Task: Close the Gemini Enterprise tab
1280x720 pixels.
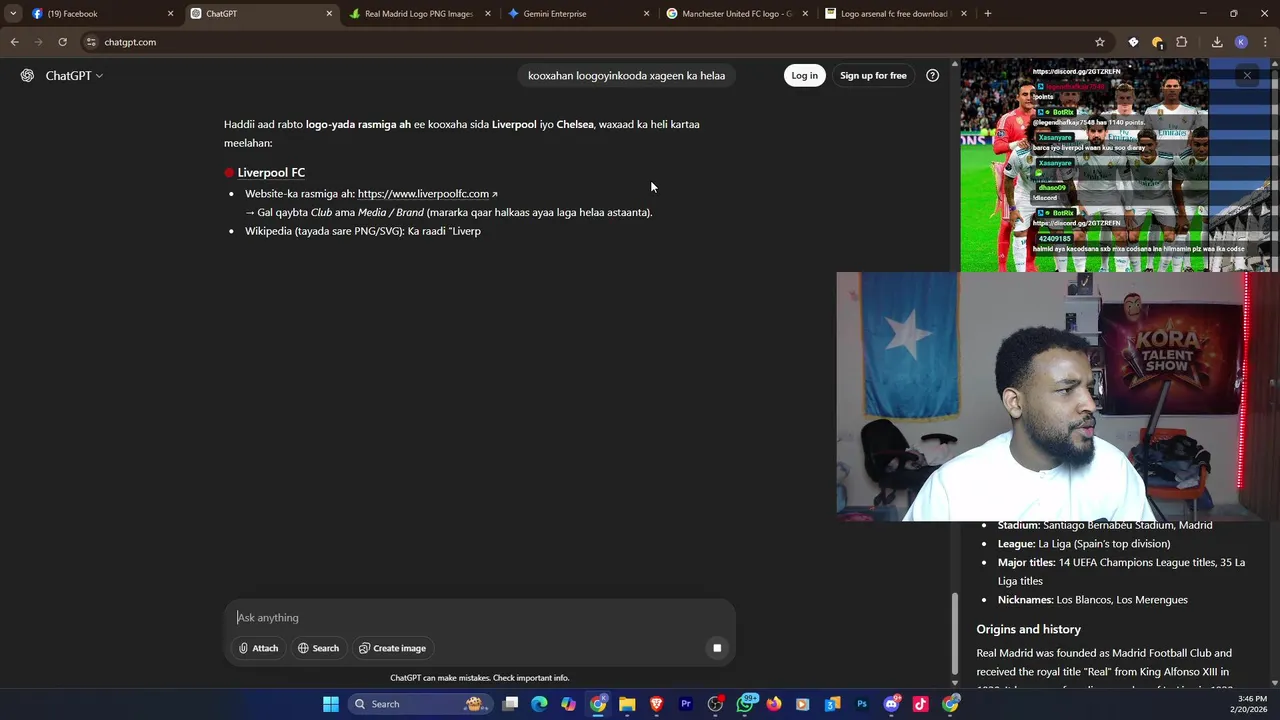Action: click(646, 14)
